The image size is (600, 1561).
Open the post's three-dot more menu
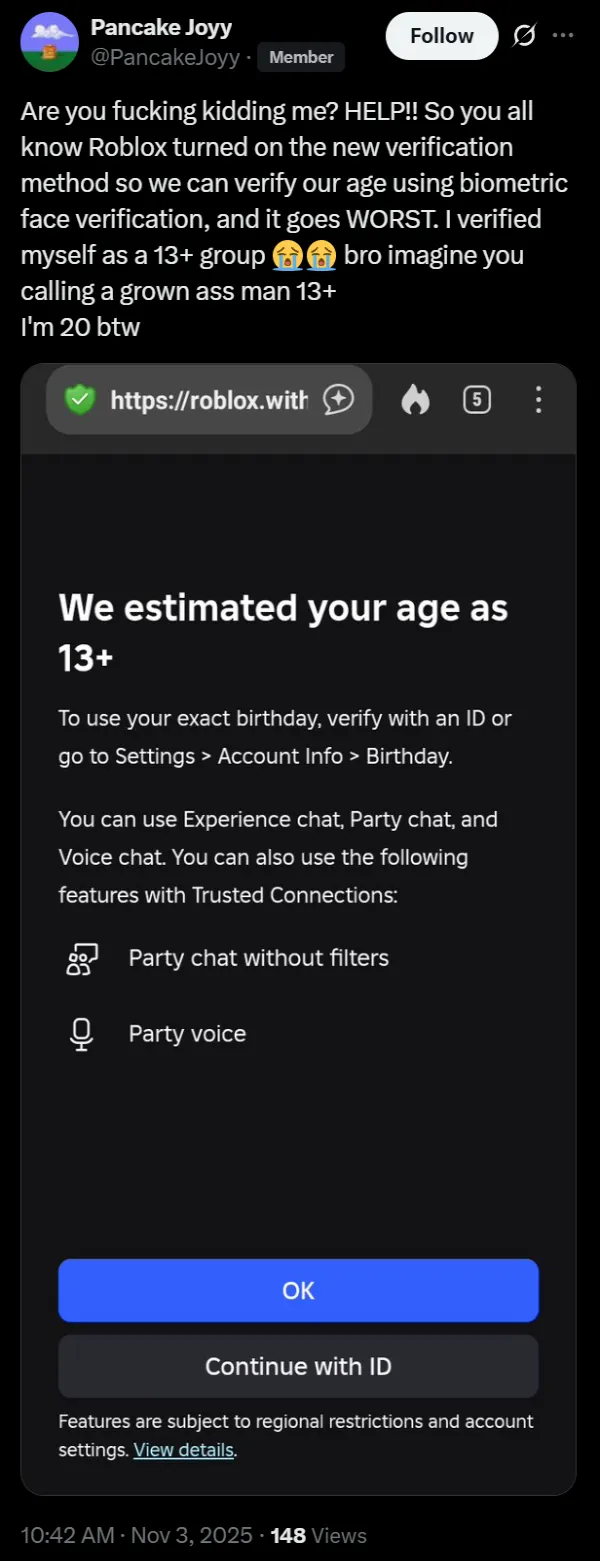(563, 37)
